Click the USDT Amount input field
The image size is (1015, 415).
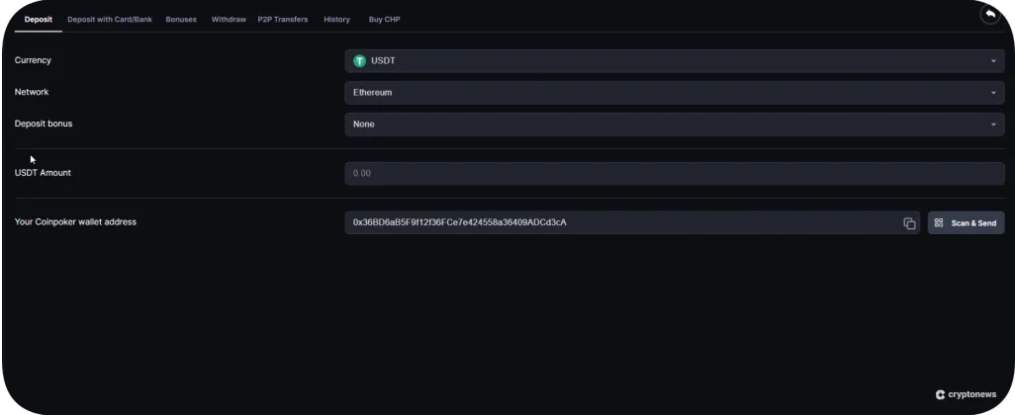(673, 173)
